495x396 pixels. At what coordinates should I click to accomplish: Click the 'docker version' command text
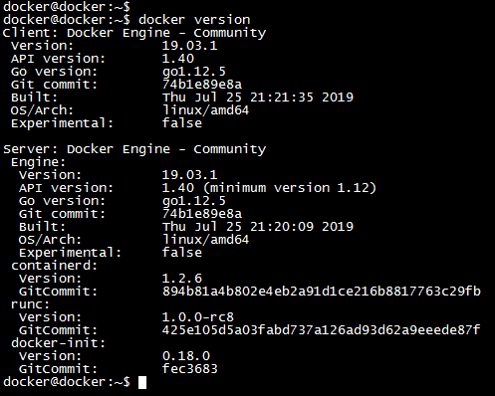point(194,20)
